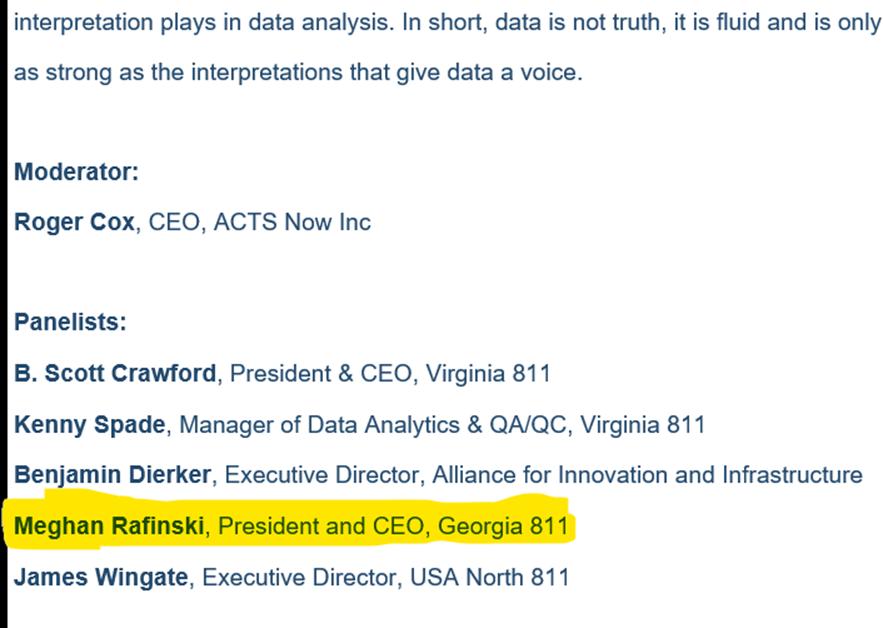Click the Moderator heading

click(76, 171)
